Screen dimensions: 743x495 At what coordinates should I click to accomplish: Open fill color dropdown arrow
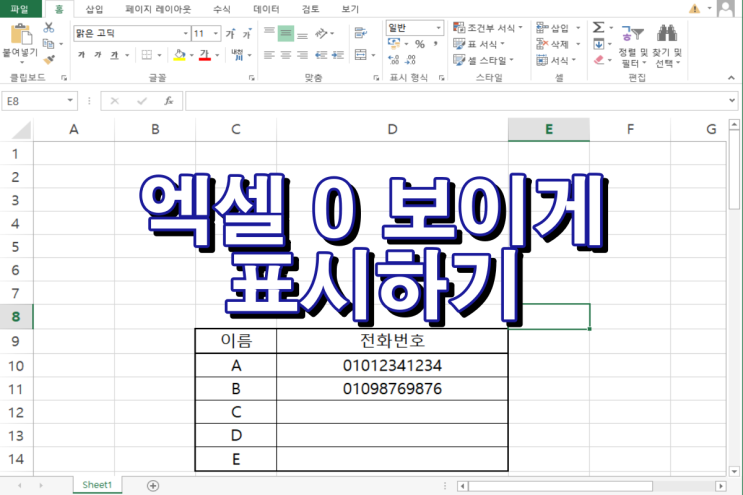coord(191,55)
